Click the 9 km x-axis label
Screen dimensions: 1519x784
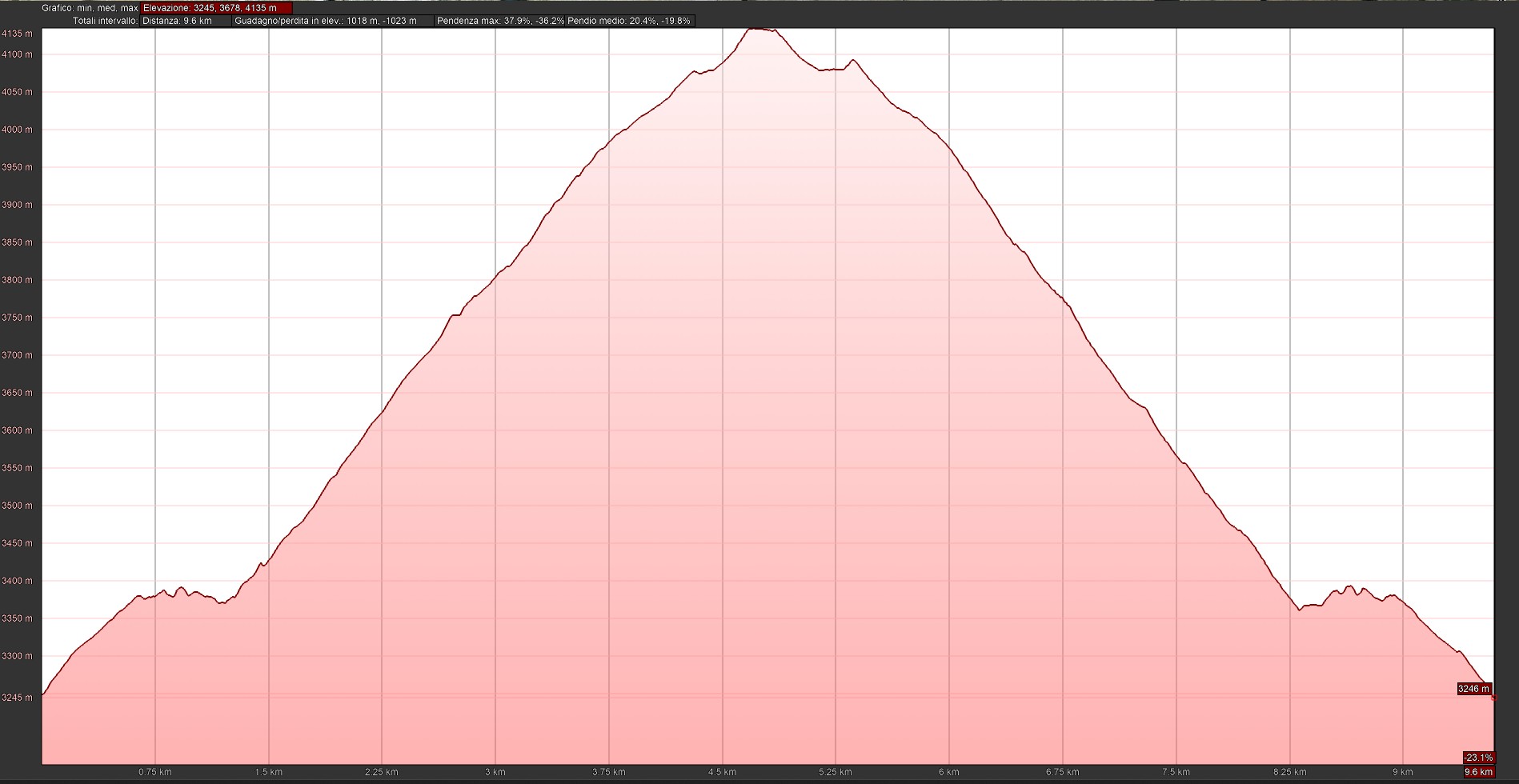coord(1402,772)
